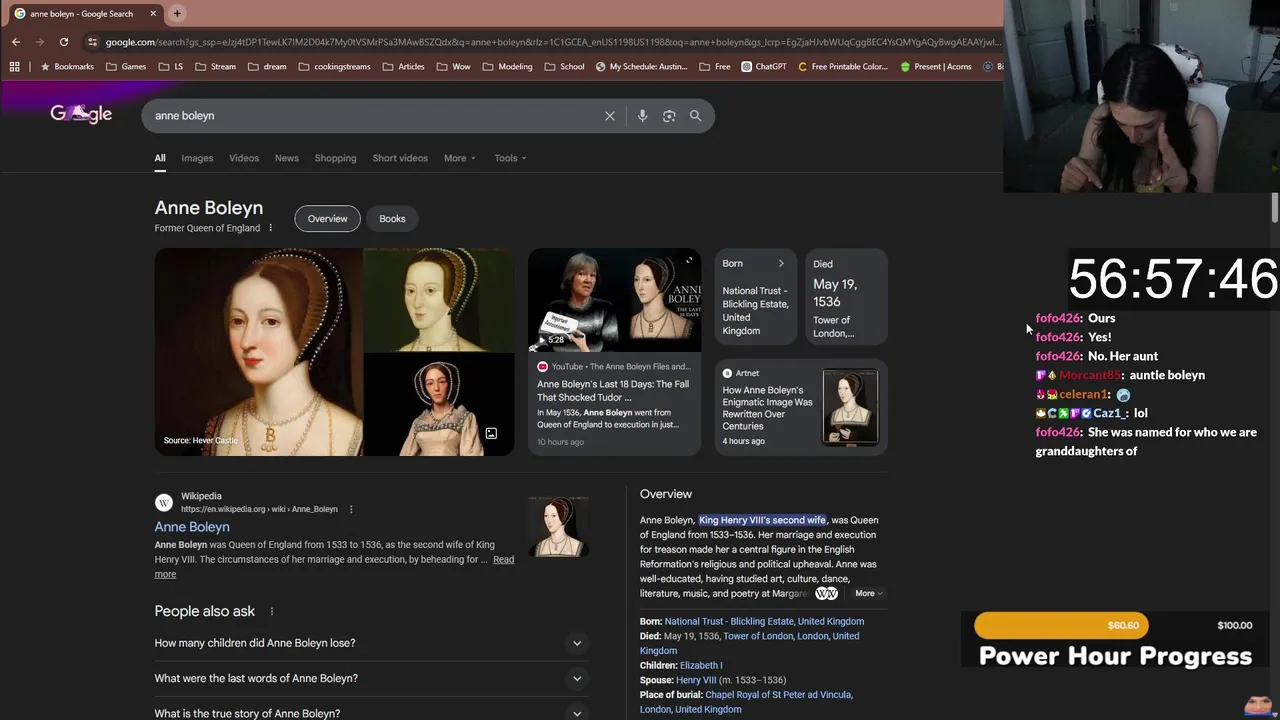Viewport: 1280px width, 720px height.
Task: Open the Died May 19, 1536 card
Action: tap(846, 296)
